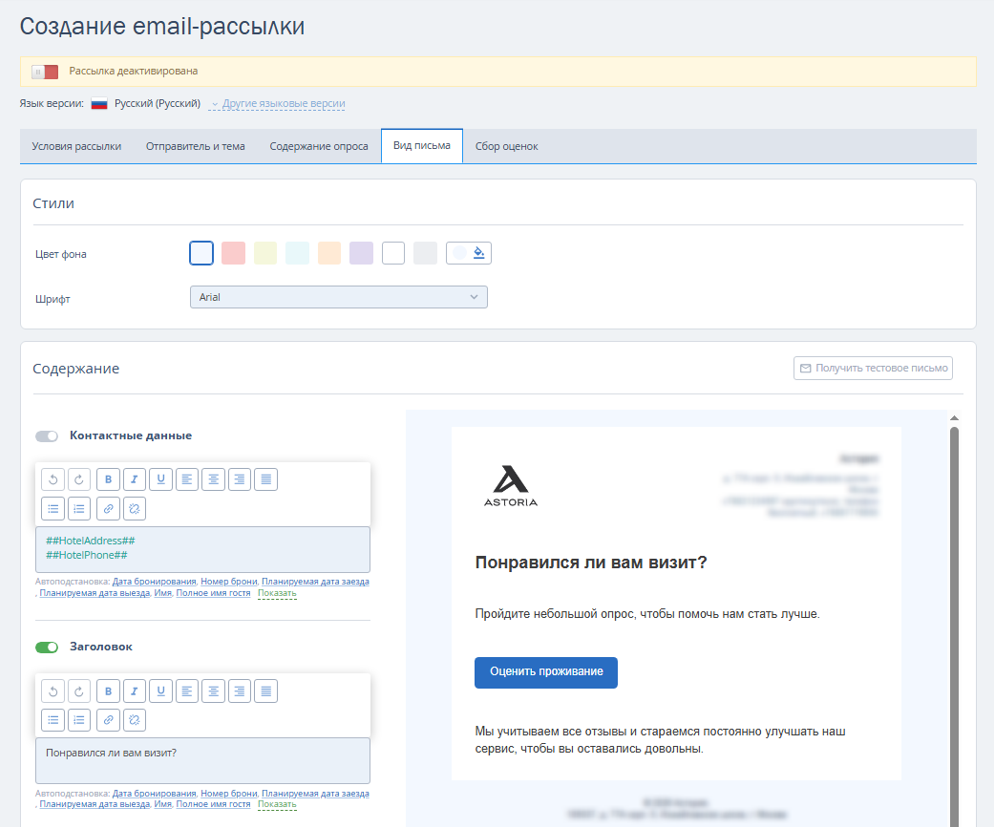Click Justify align icon in Контактные данные editor
The width and height of the screenshot is (994, 827).
pos(266,479)
